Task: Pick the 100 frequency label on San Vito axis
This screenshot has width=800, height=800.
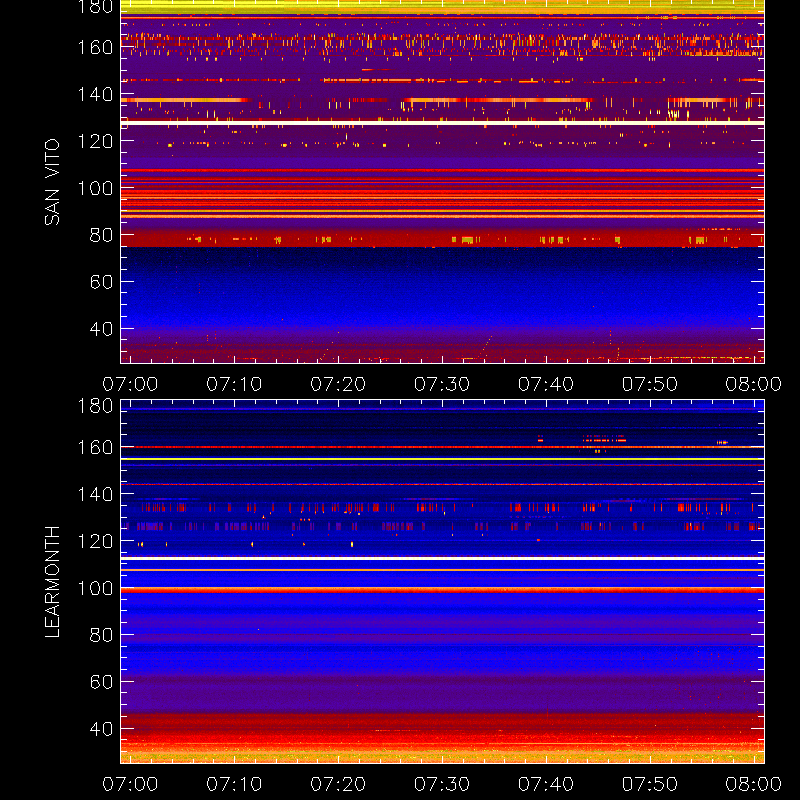Action: (95, 188)
